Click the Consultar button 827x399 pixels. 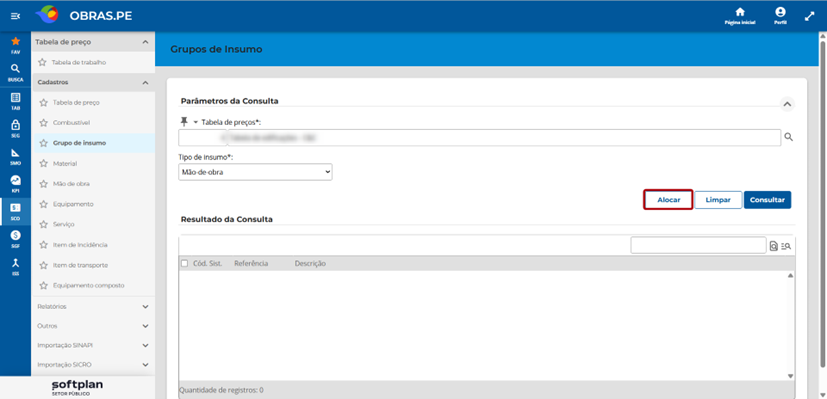click(x=767, y=200)
